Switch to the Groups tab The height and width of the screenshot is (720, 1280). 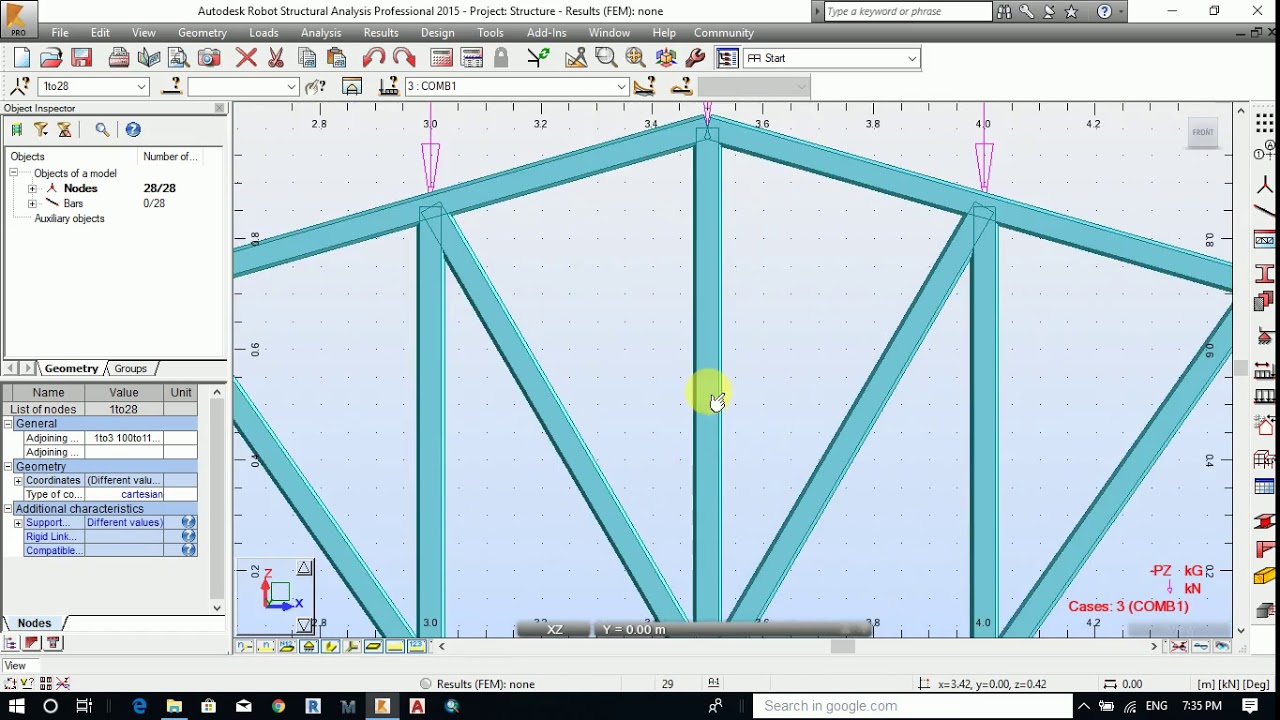130,368
